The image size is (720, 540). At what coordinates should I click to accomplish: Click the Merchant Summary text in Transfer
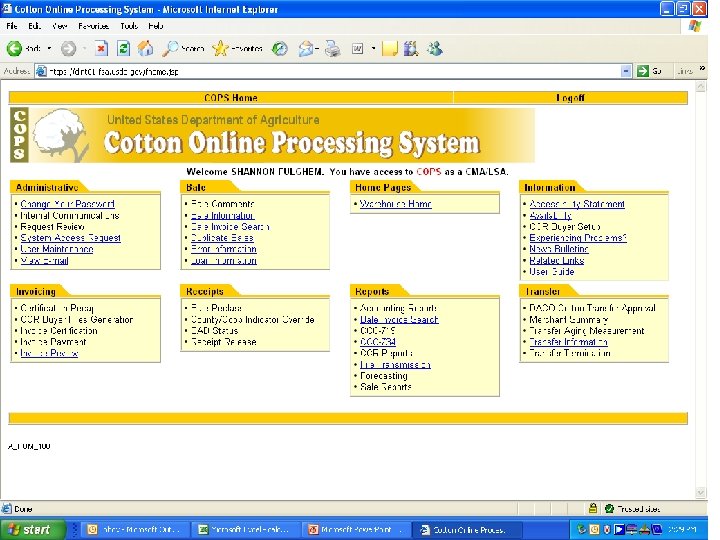pyautogui.click(x=569, y=320)
